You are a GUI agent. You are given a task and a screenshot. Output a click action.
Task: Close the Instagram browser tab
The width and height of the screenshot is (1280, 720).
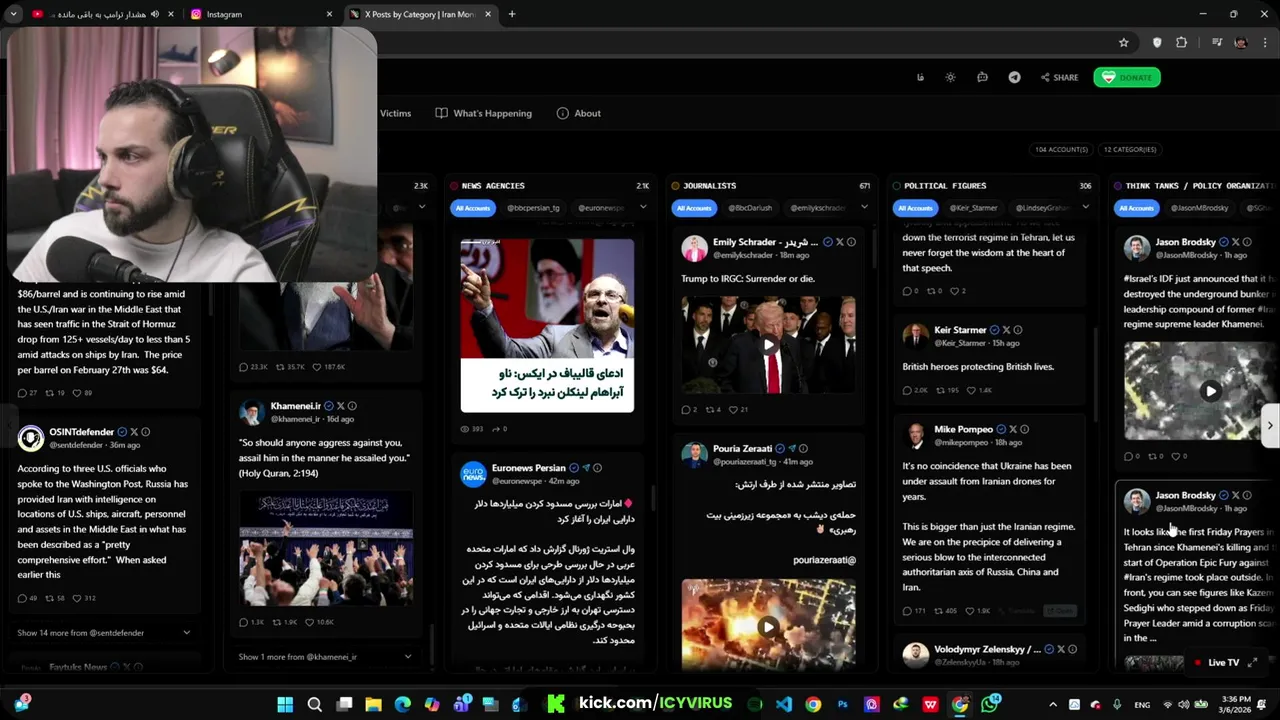[x=329, y=14]
